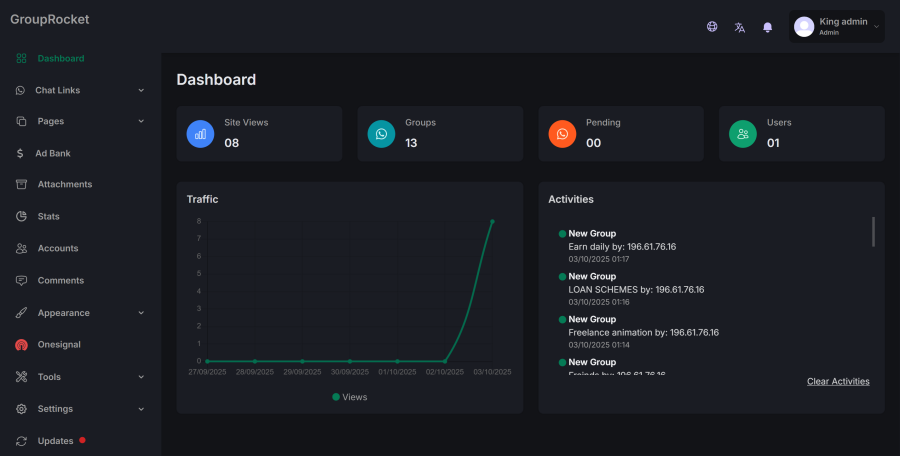This screenshot has width=900, height=456.
Task: Open the Stats menu item
Action: pos(48,217)
